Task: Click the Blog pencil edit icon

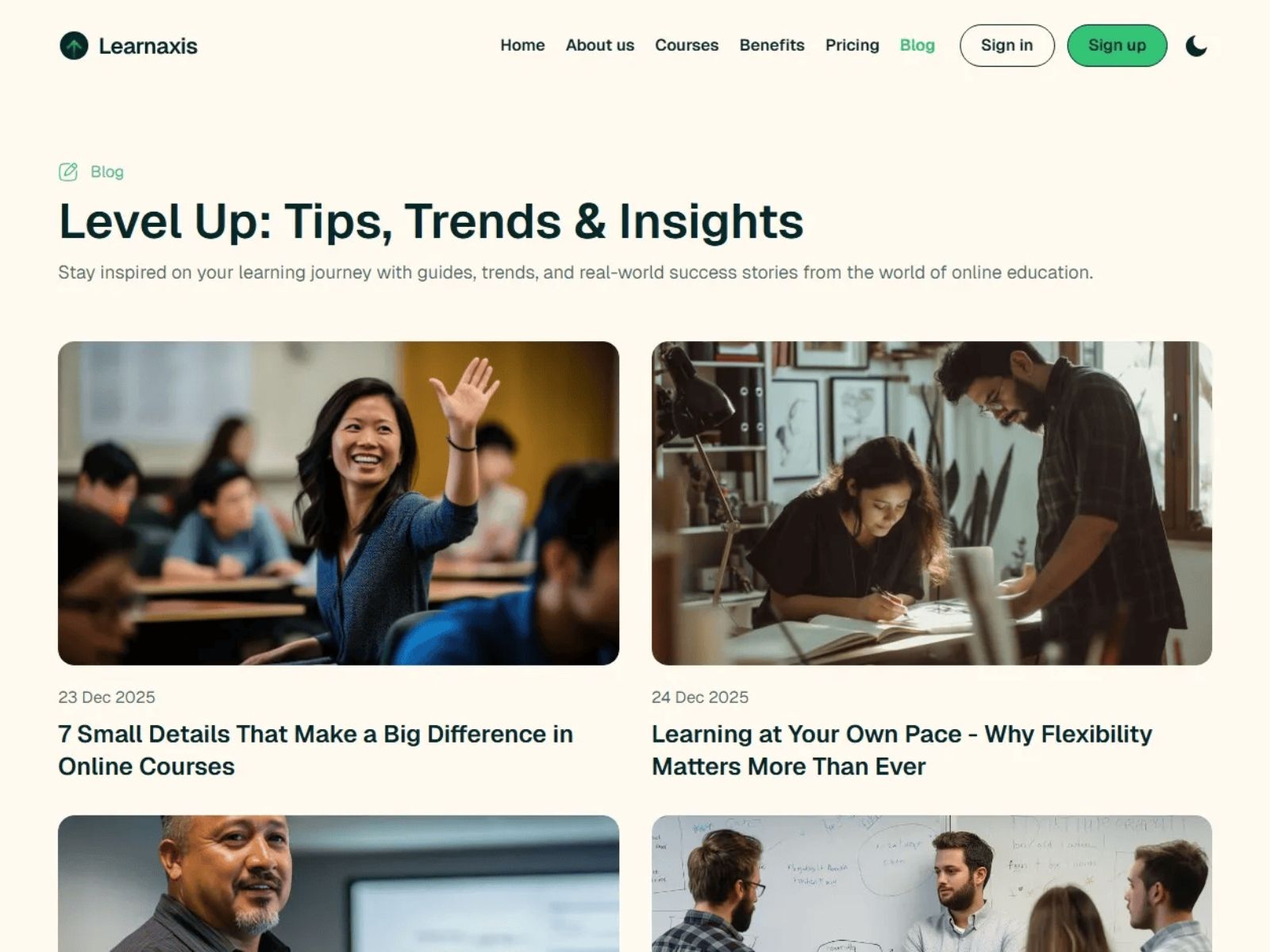Action: point(68,171)
